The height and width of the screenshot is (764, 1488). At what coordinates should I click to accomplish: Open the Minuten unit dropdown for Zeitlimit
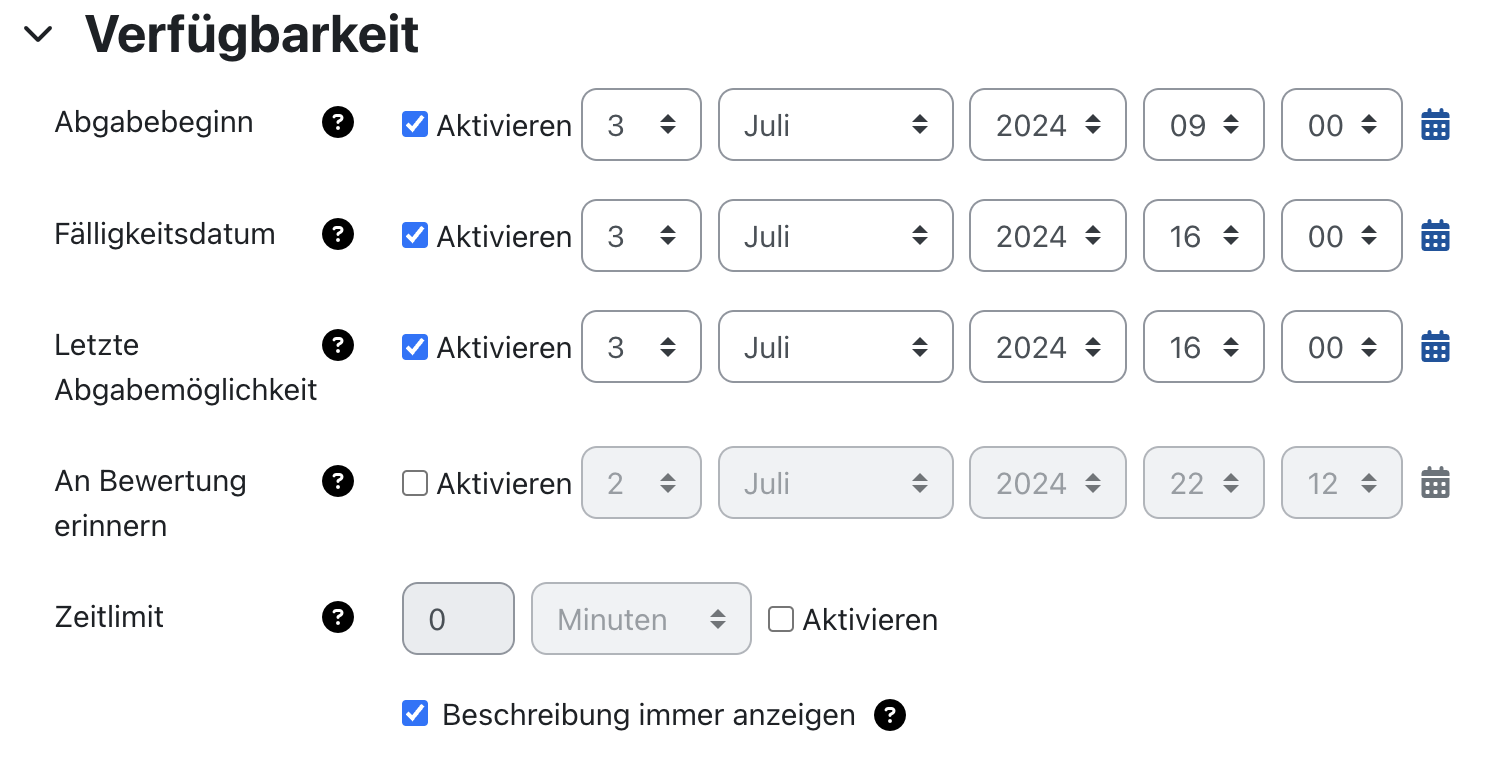coord(641,618)
